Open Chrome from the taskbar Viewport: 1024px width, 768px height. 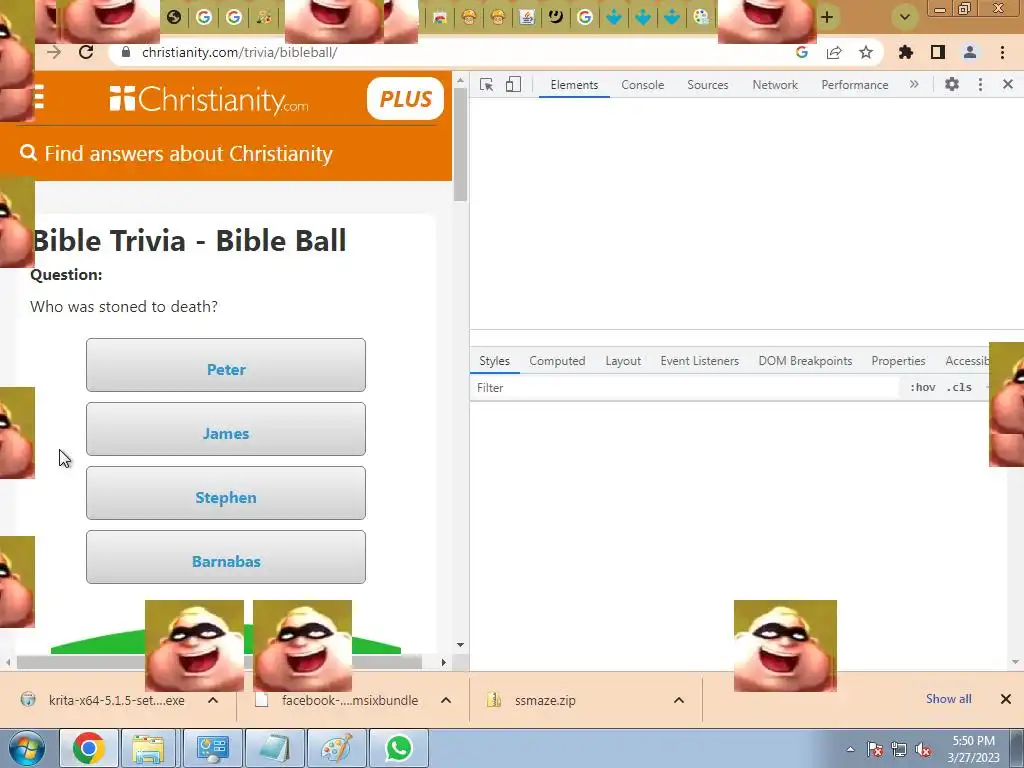coord(89,748)
